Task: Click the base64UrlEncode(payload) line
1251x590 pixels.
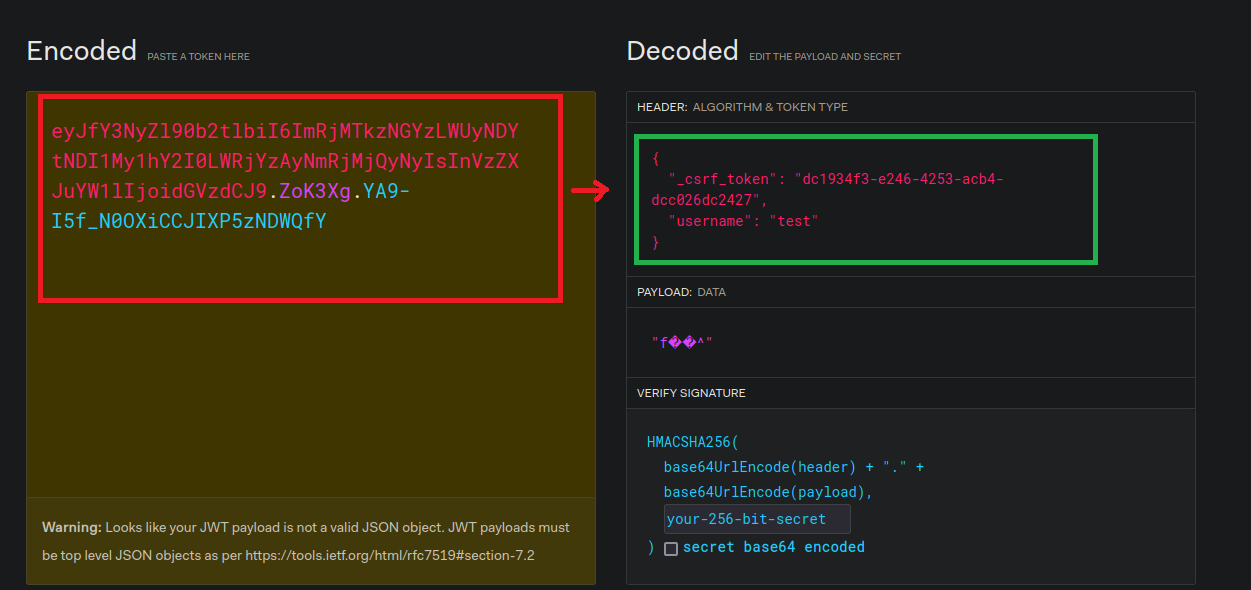Action: pos(768,492)
